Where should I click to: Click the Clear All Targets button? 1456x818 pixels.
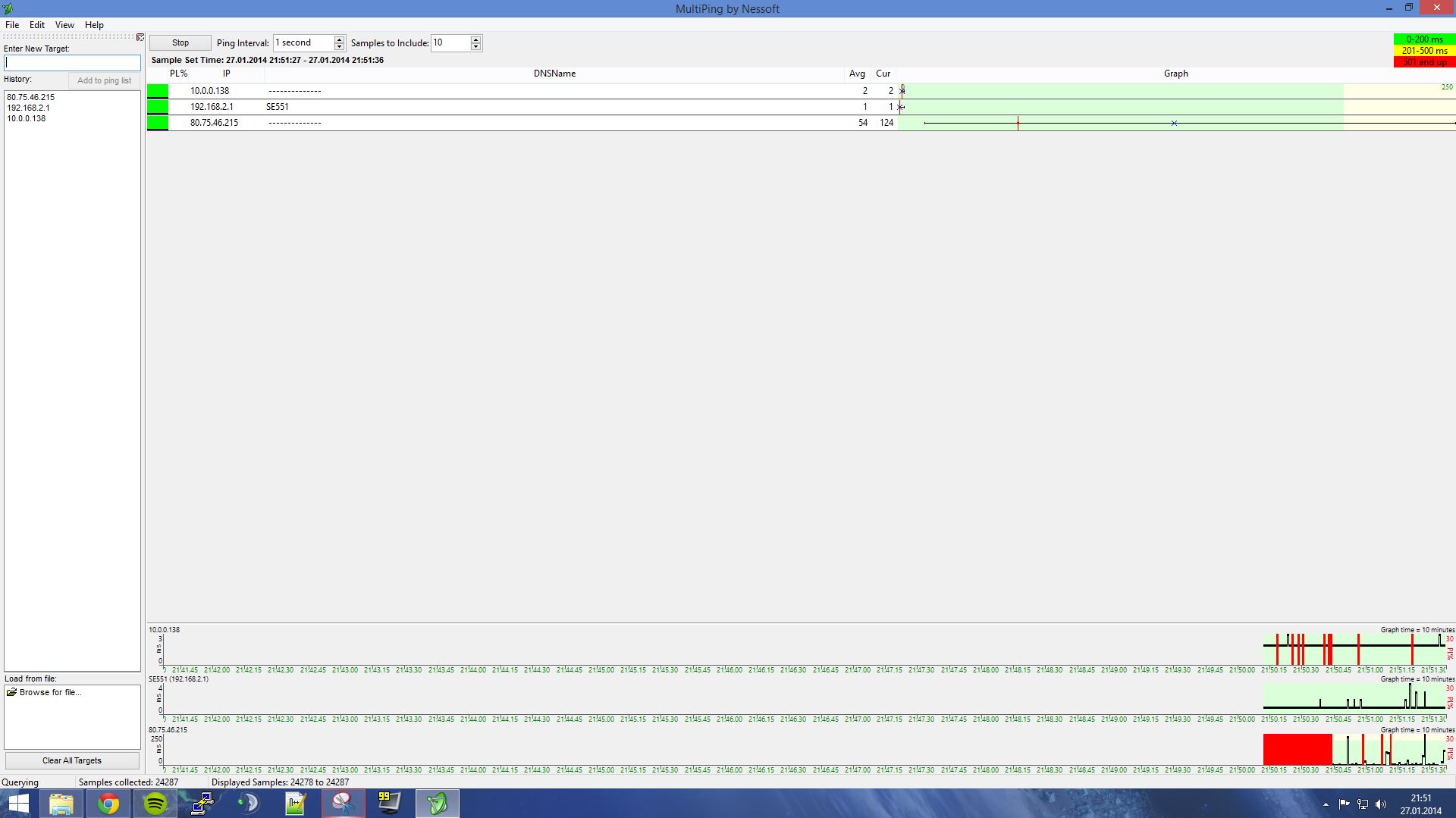[72, 760]
